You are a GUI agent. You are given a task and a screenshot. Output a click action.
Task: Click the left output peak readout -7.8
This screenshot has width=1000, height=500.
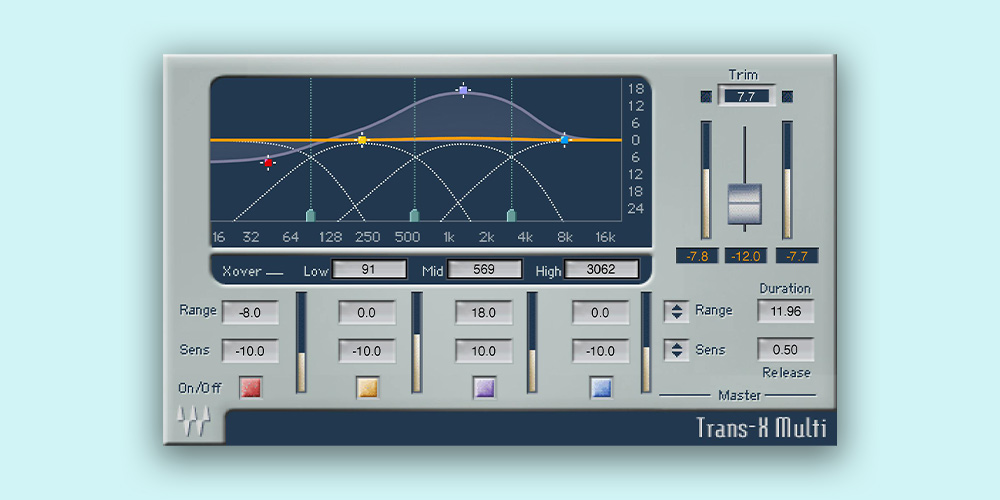[697, 256]
